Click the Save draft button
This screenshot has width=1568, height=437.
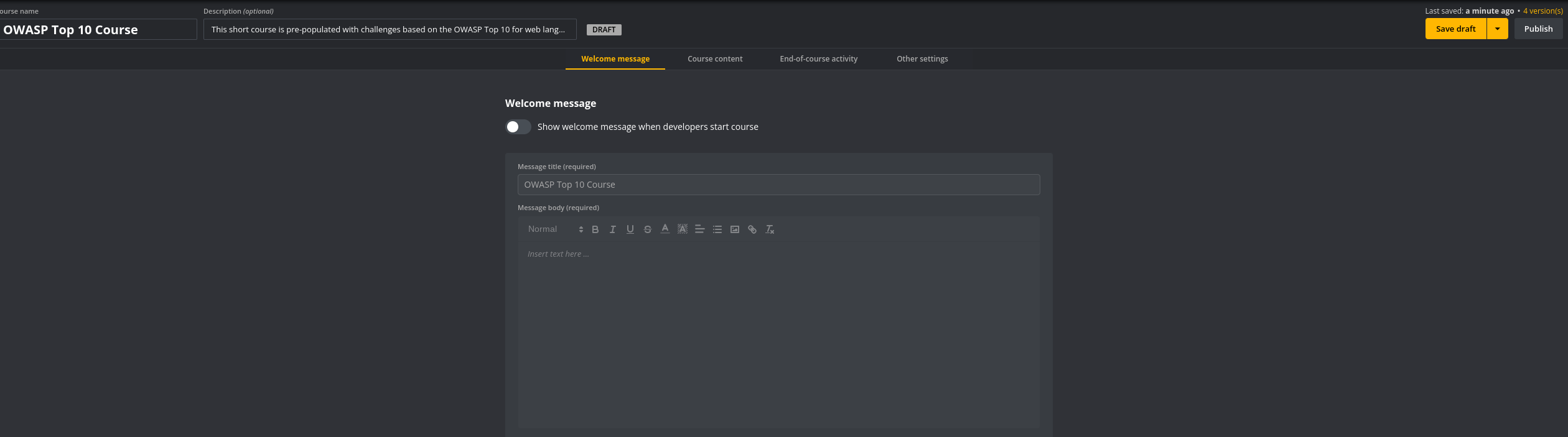1456,29
